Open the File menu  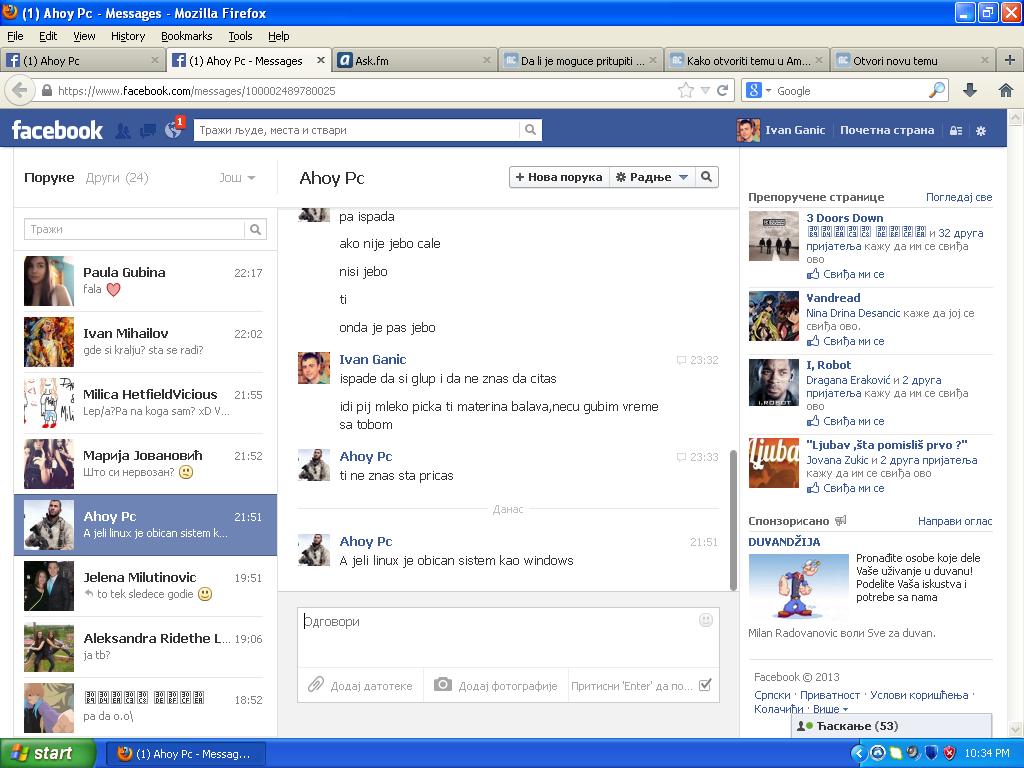click(x=15, y=36)
